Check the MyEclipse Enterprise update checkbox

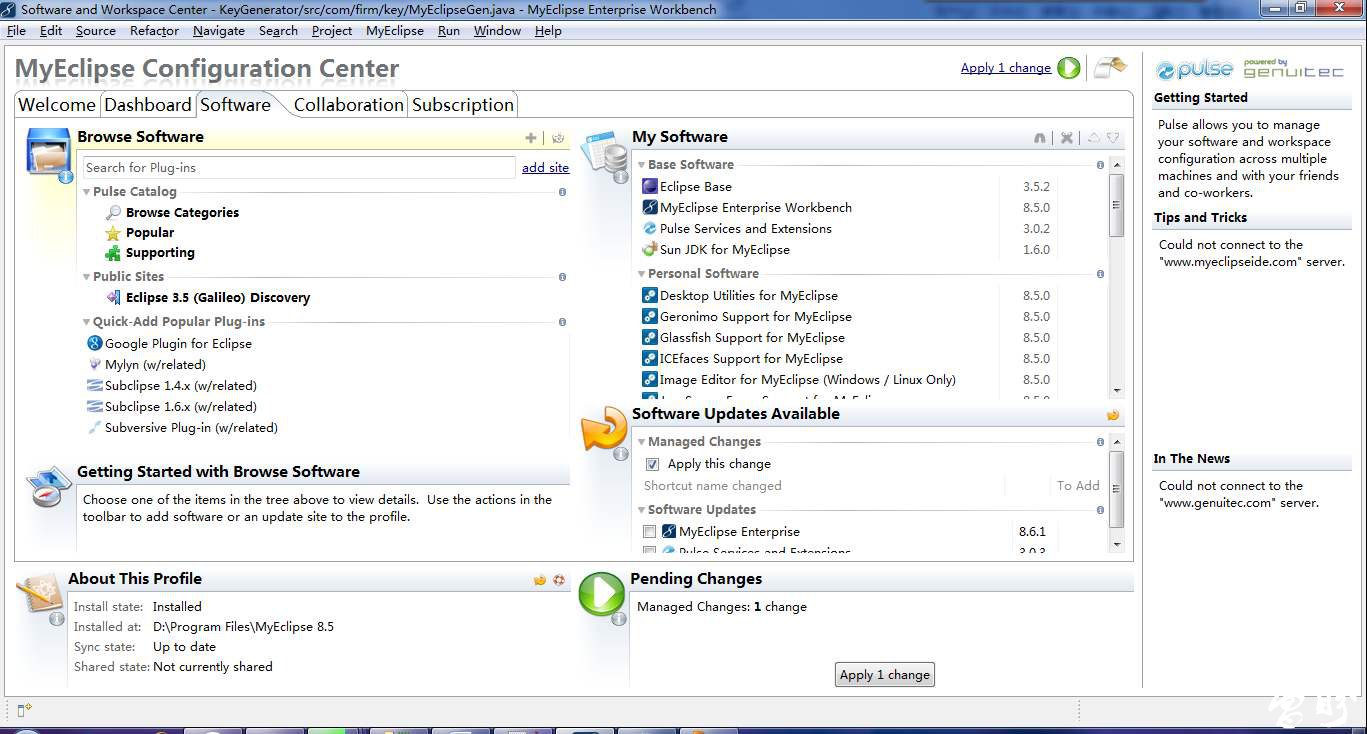pyautogui.click(x=649, y=532)
